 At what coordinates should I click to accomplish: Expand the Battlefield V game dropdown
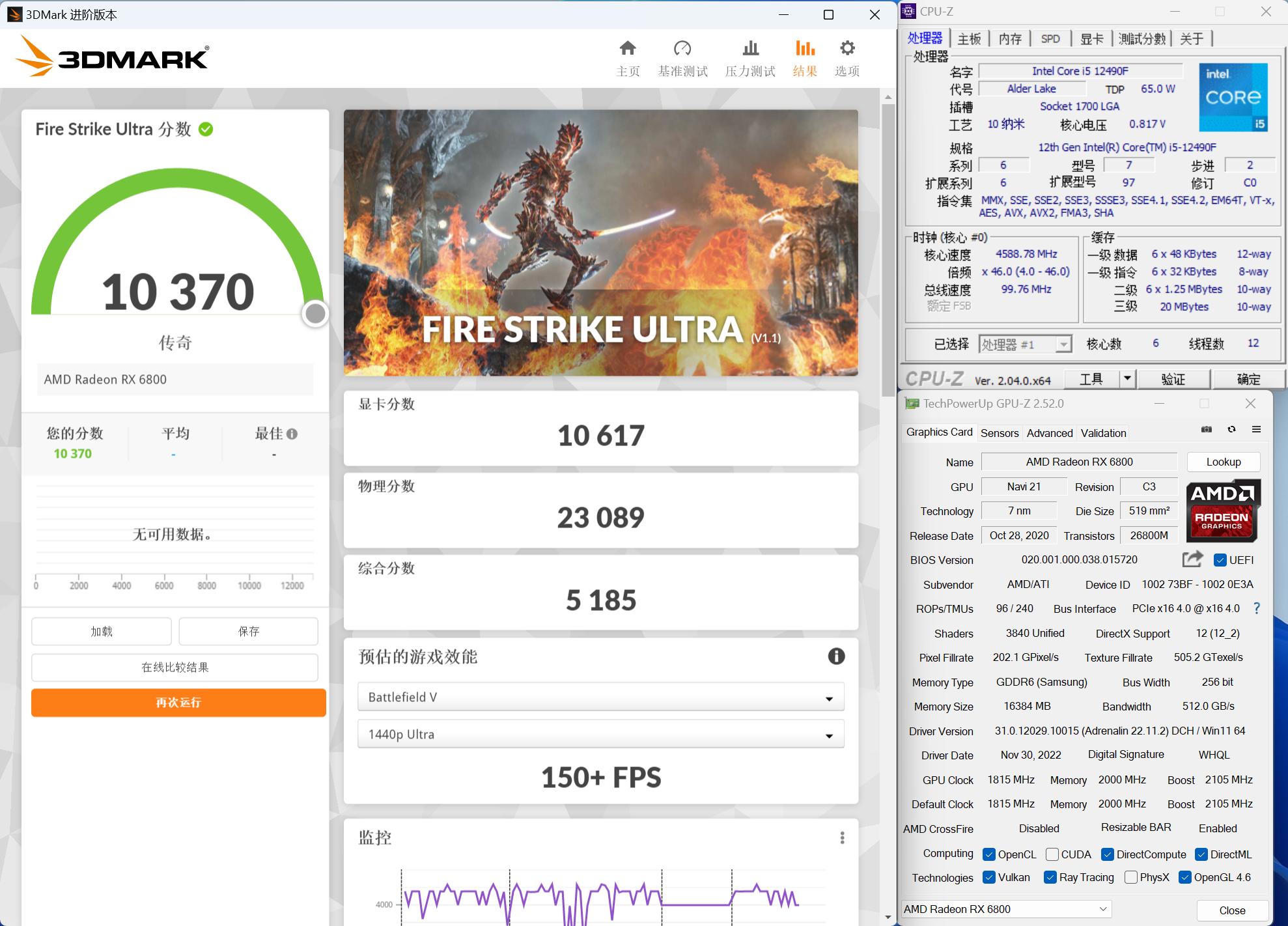[x=600, y=697]
